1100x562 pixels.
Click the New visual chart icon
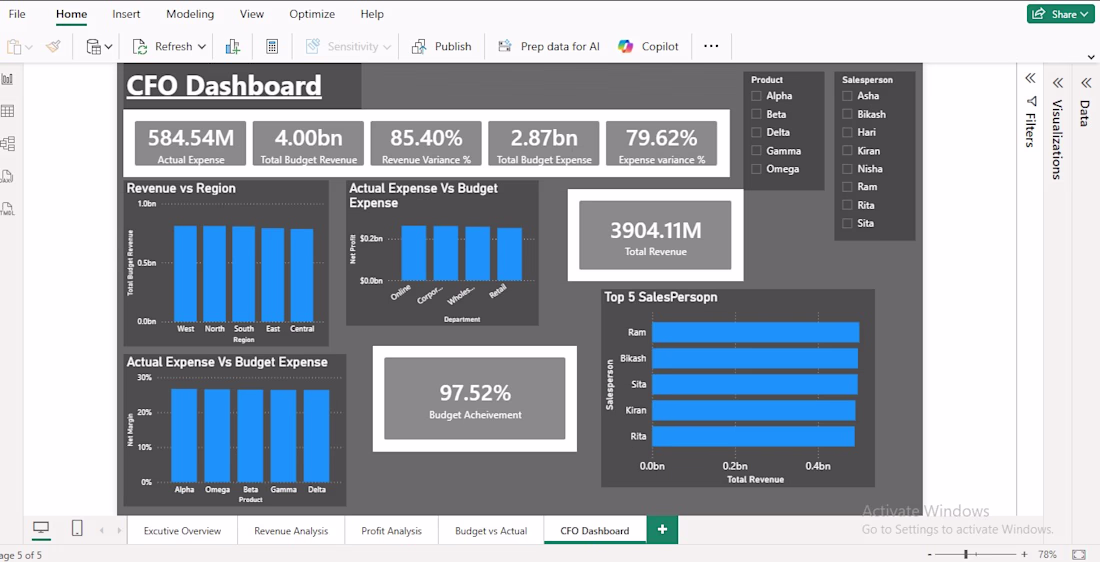tap(233, 46)
